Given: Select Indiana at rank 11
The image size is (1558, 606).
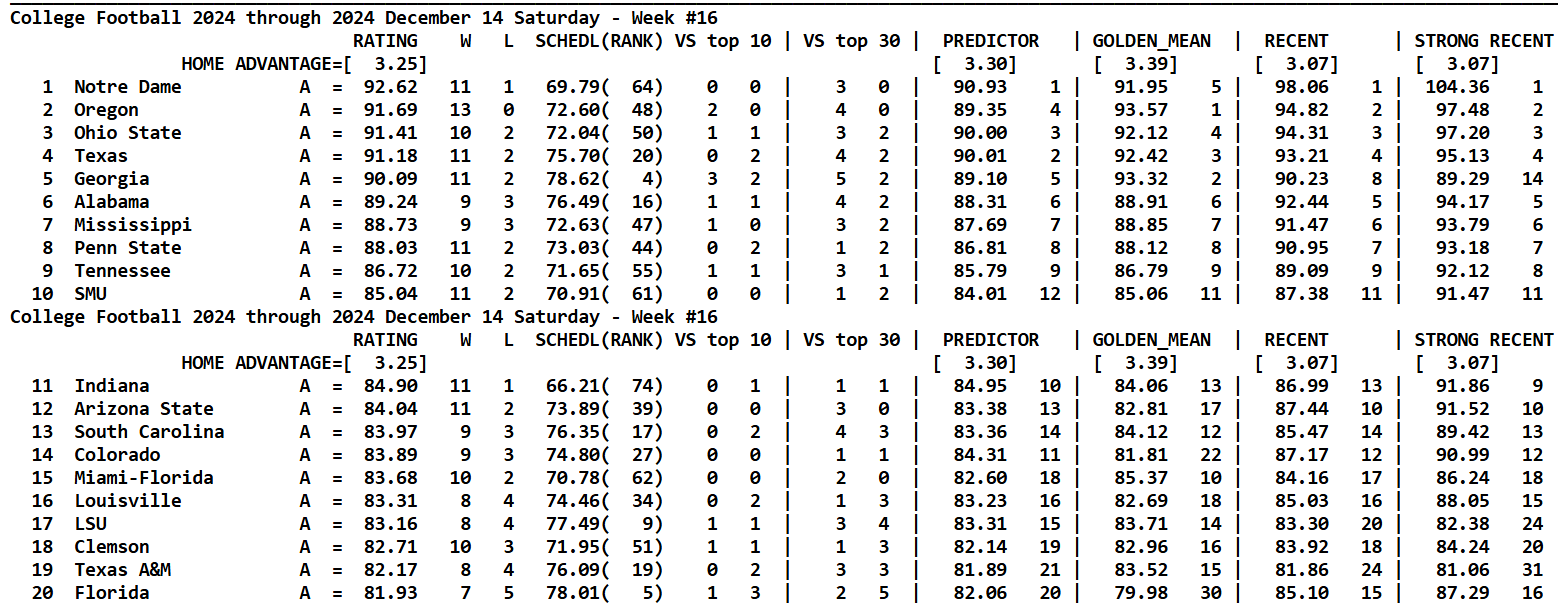Looking at the screenshot, I should coord(112,386).
